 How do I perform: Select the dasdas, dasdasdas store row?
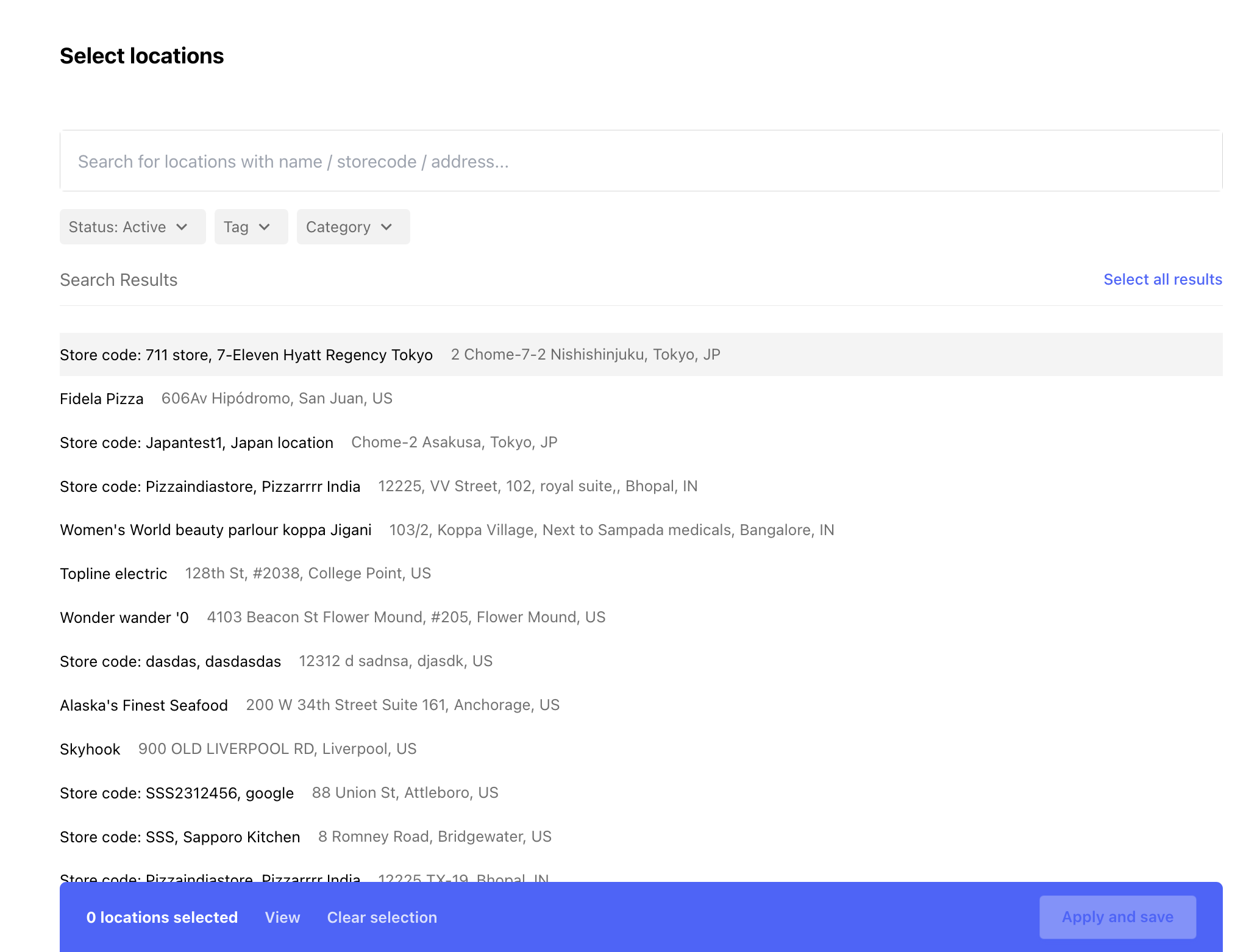(x=641, y=661)
